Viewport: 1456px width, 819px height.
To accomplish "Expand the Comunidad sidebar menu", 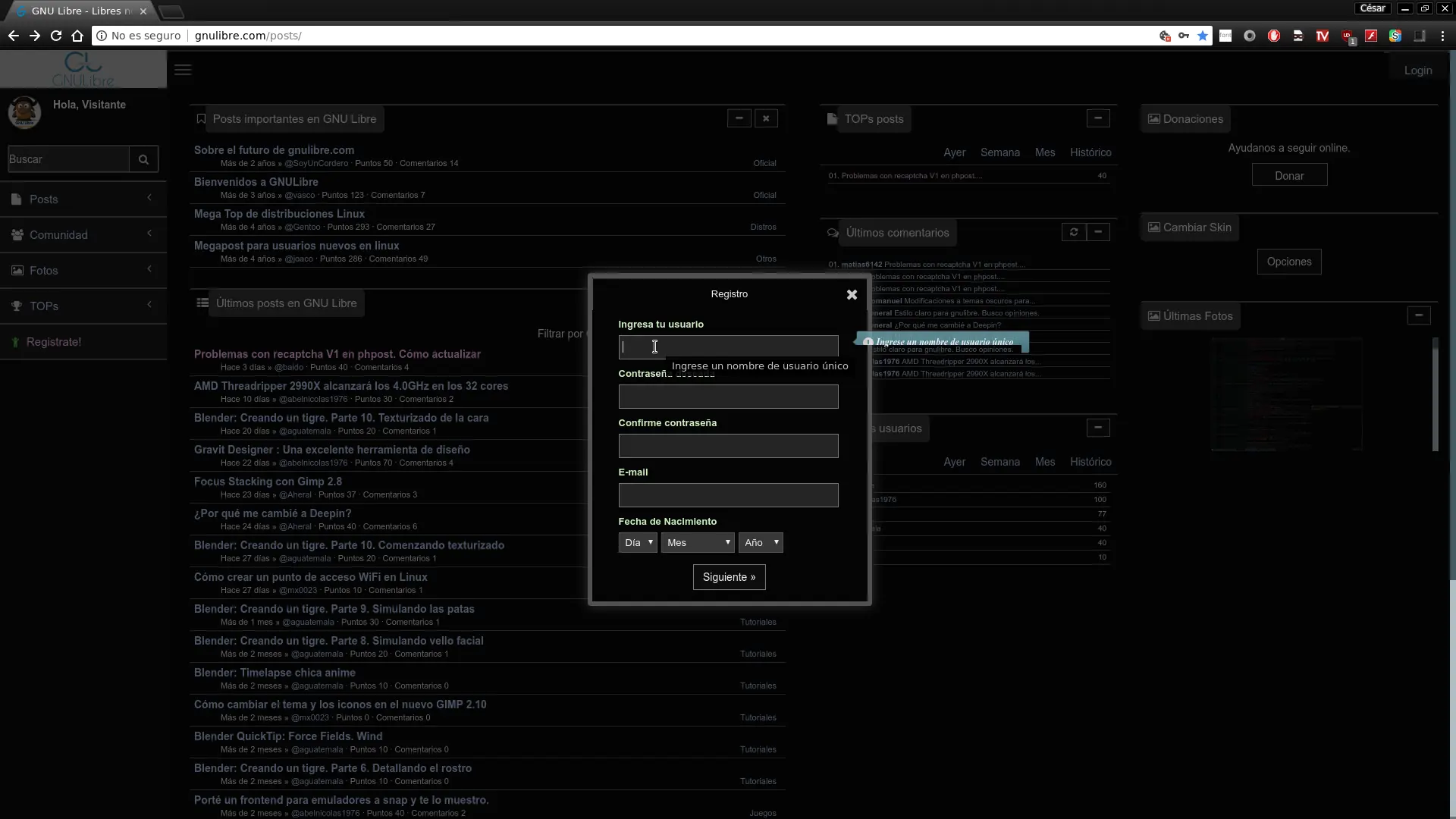I will (x=83, y=234).
